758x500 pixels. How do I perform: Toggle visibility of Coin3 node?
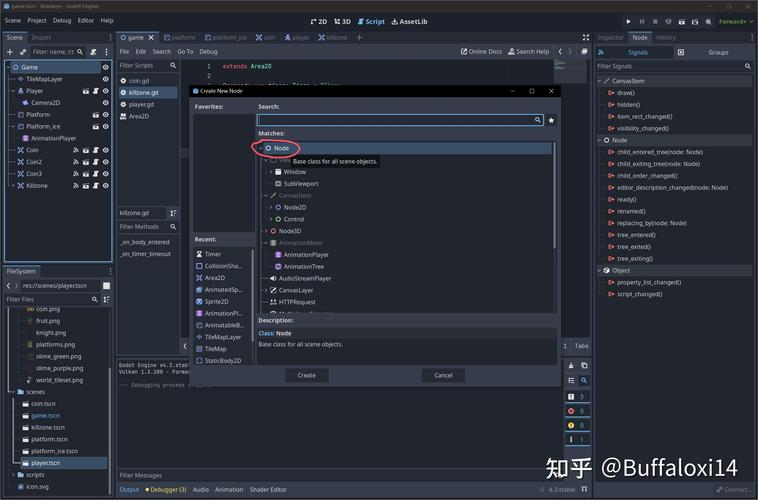click(105, 174)
